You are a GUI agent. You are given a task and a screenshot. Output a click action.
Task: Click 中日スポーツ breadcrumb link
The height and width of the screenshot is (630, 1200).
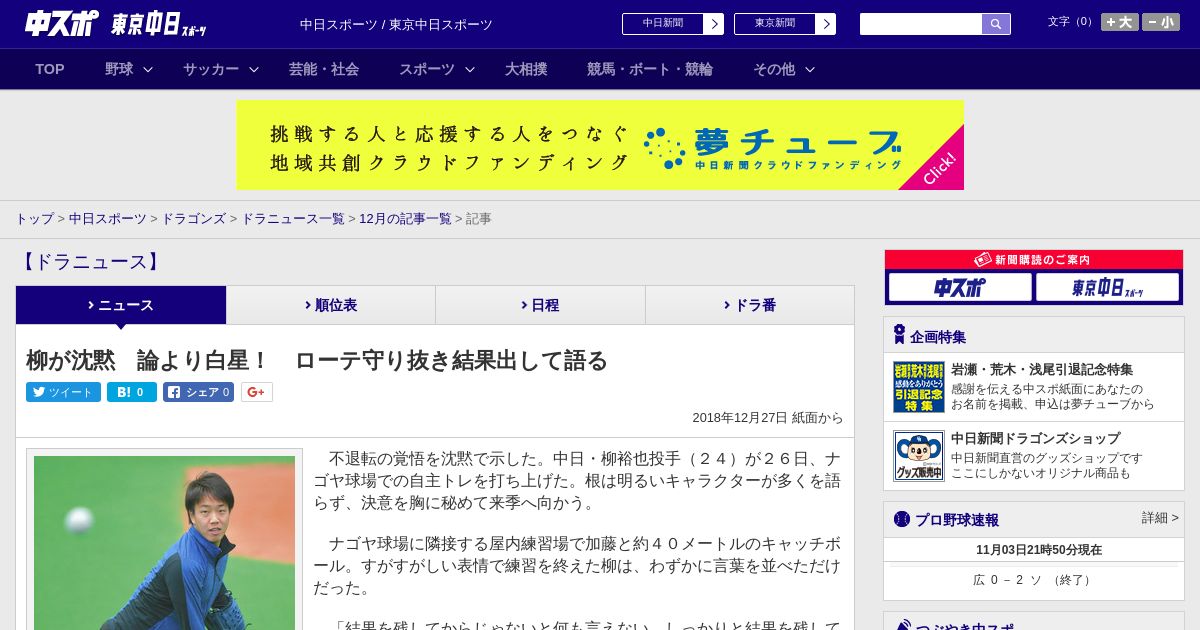click(x=108, y=218)
